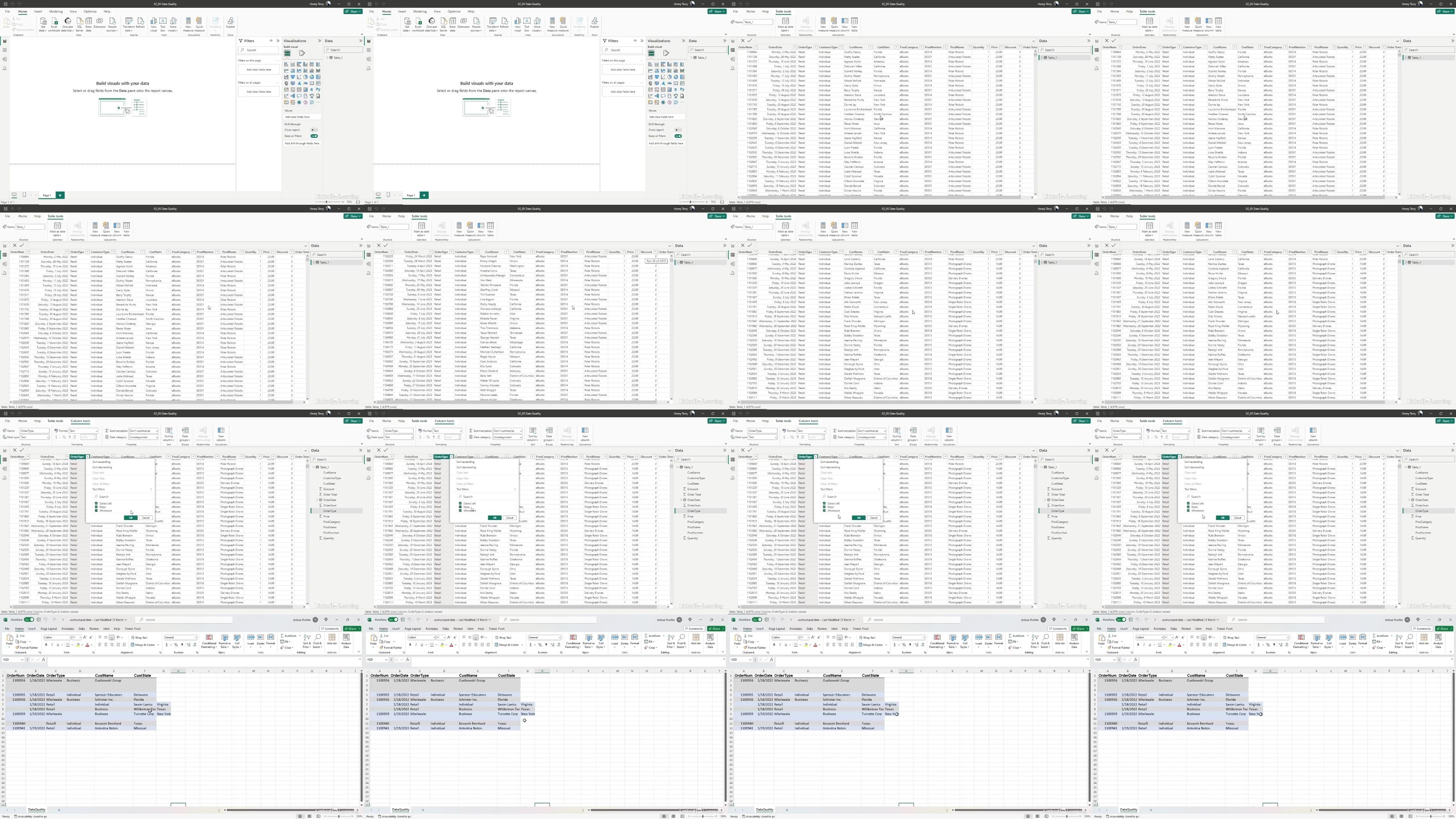Uncheck Retail checkbox in third row fourth frame
Viewport: 1456px width, 819px height.
click(1188, 507)
